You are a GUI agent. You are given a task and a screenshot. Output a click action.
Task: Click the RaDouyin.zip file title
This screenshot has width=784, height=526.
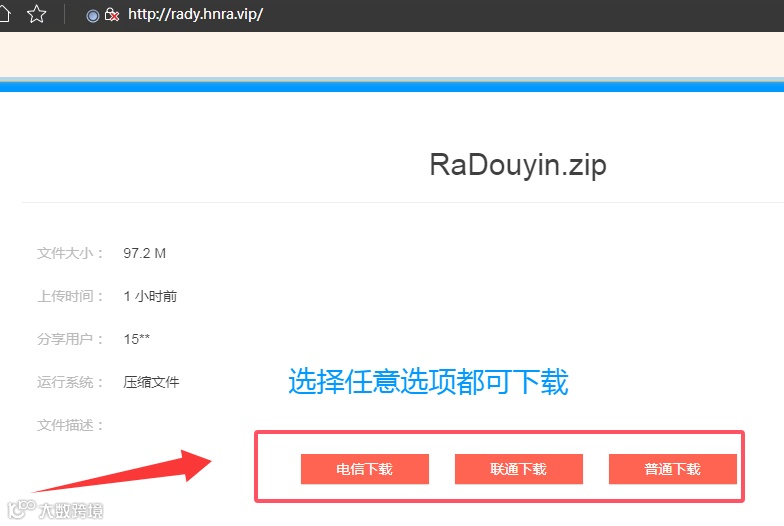coord(518,164)
